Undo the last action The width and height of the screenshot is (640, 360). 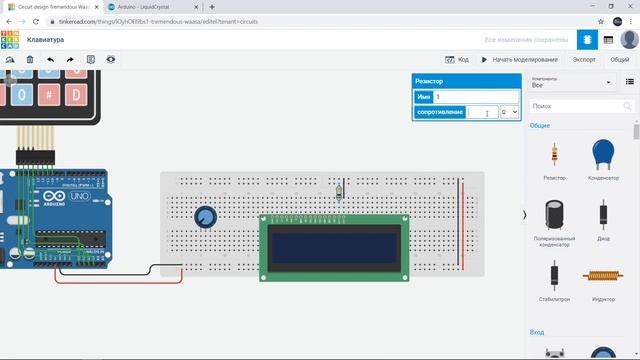click(x=50, y=60)
